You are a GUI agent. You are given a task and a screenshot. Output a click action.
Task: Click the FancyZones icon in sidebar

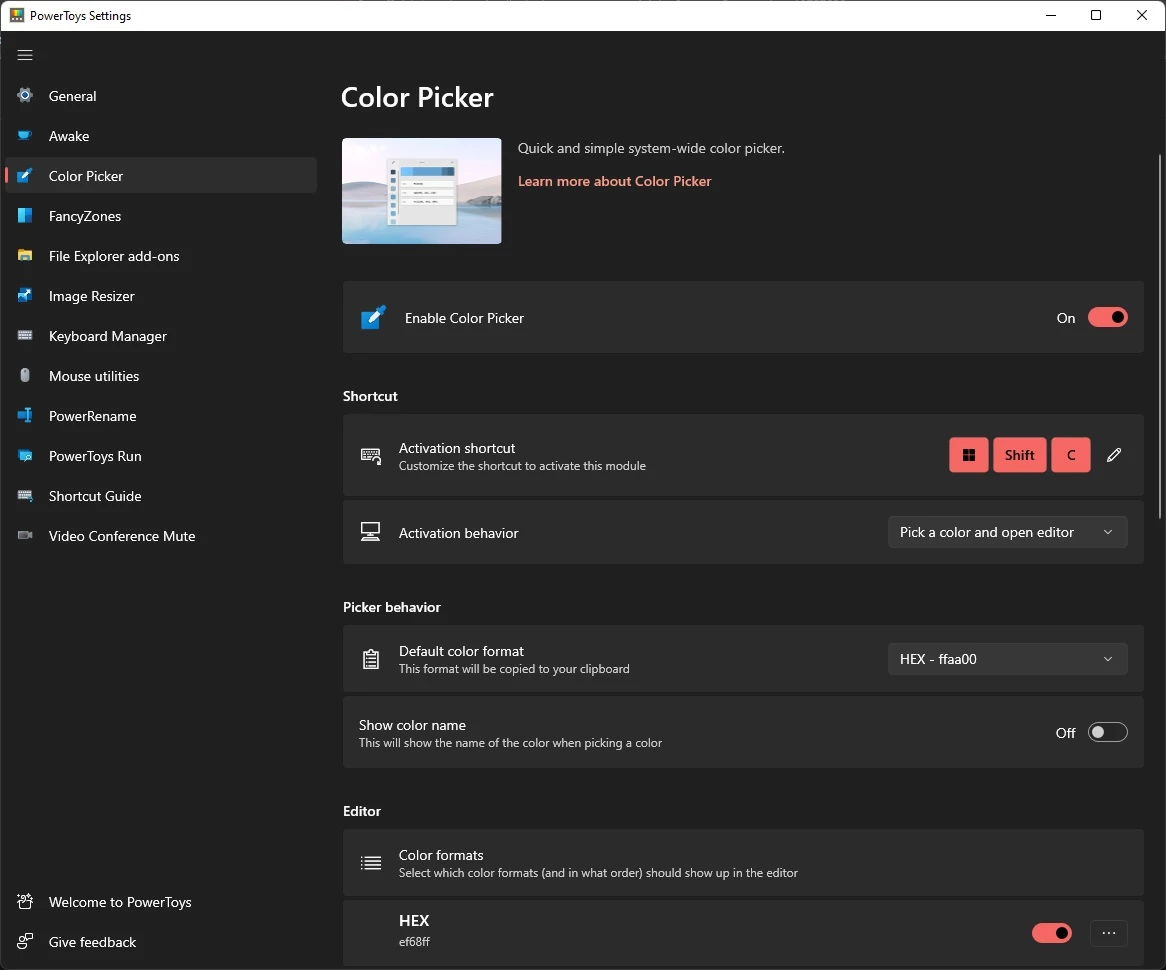click(x=25, y=216)
